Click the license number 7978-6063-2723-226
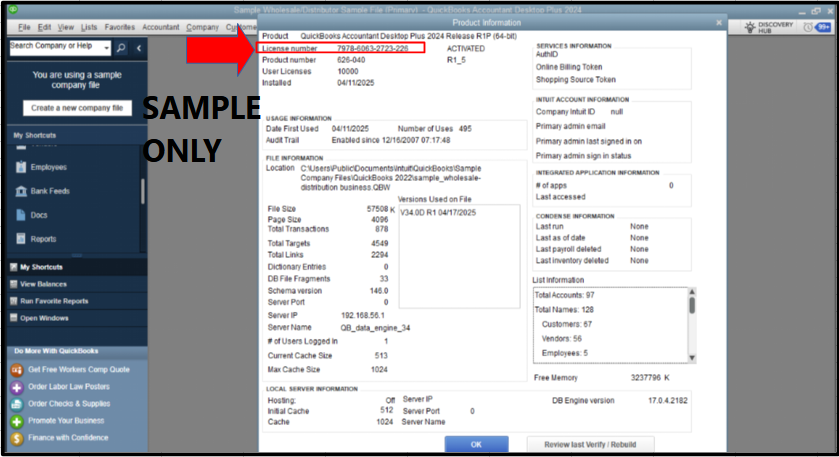 coord(372,48)
